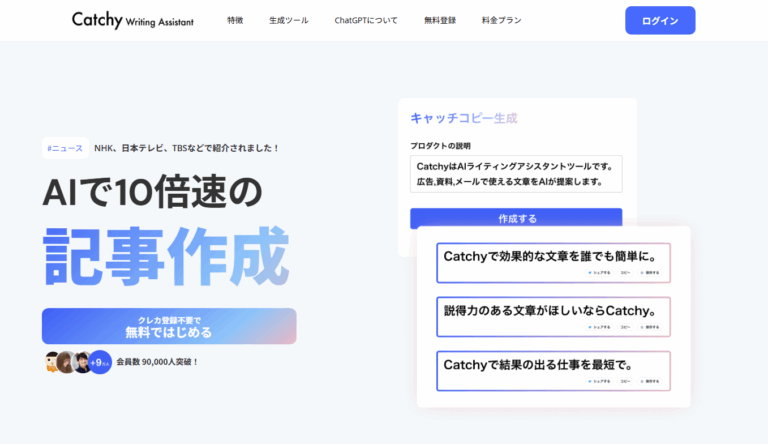Share the 'Catchyで結果の出る仕事を最短で' result

[600, 381]
